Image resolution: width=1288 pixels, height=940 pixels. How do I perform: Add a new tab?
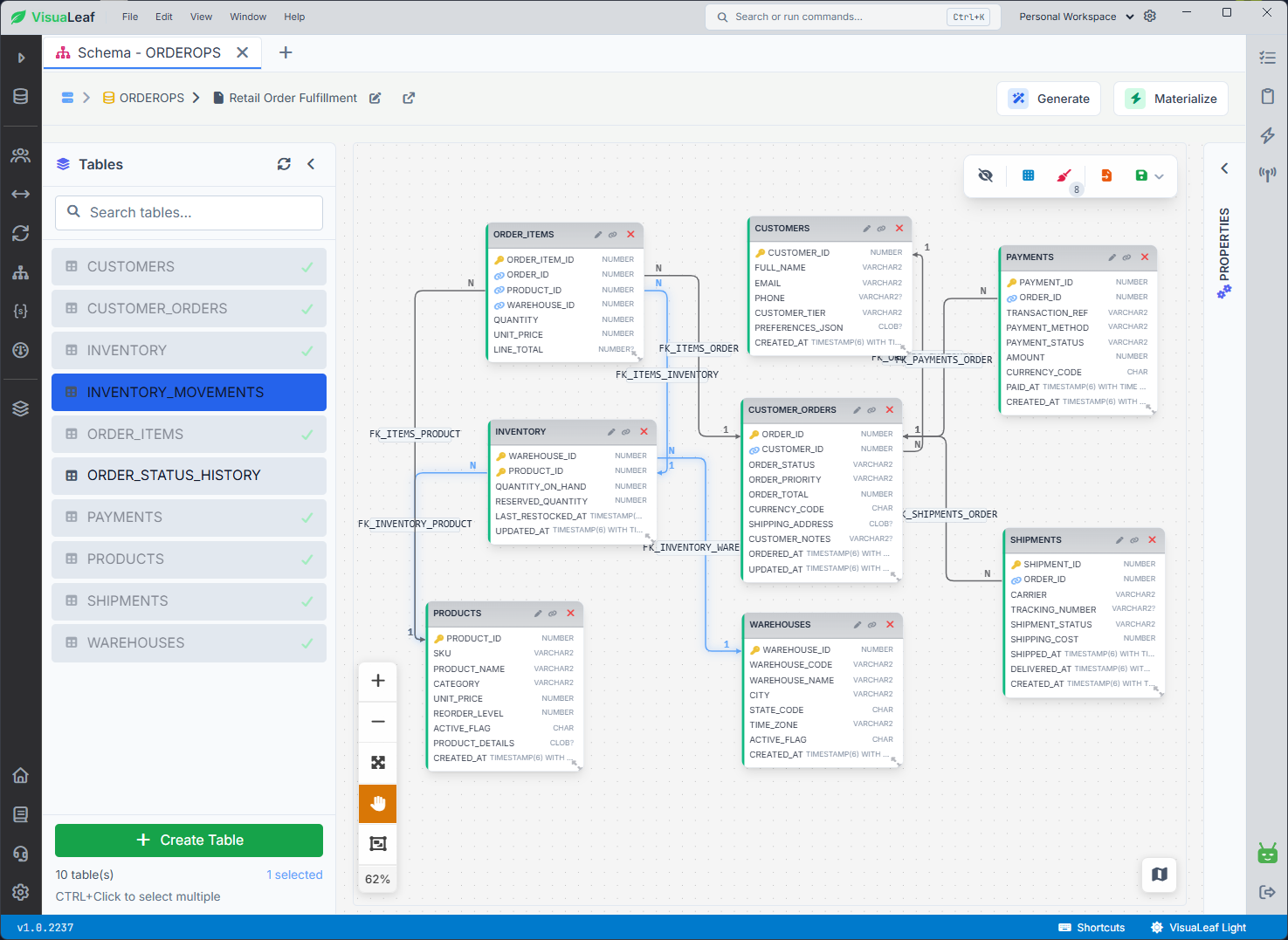286,52
